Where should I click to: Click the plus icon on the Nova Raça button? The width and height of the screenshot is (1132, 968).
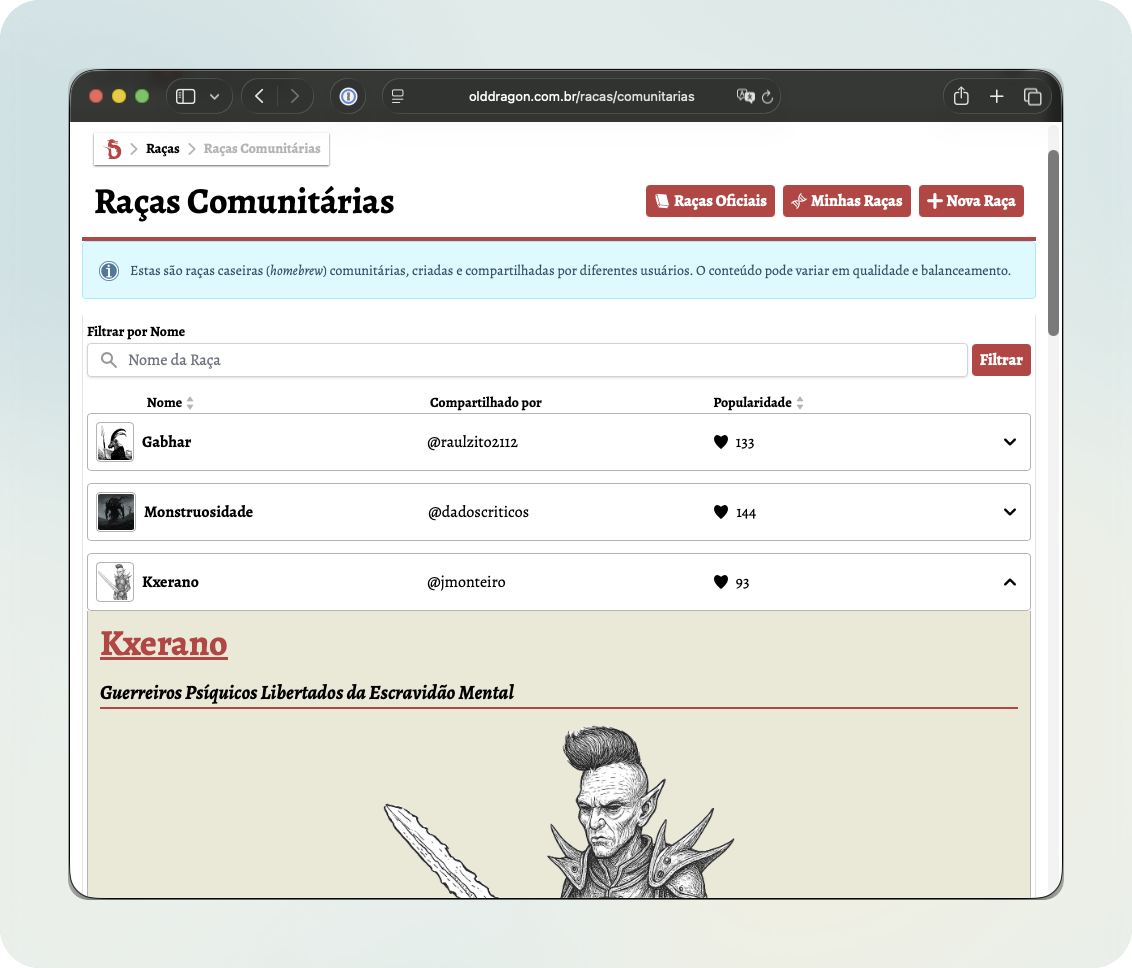click(x=934, y=200)
